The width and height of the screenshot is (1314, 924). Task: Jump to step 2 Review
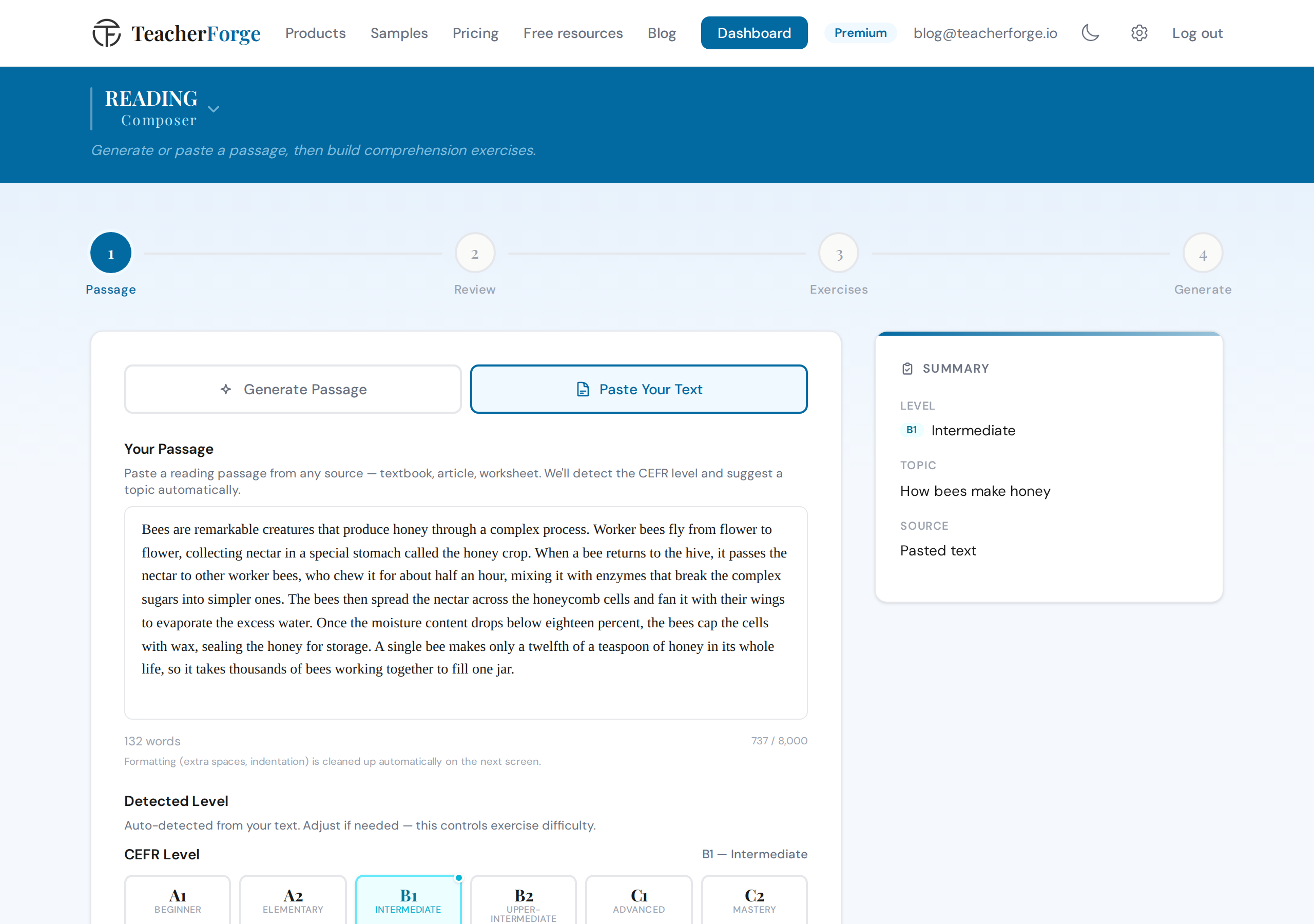pyautogui.click(x=475, y=253)
